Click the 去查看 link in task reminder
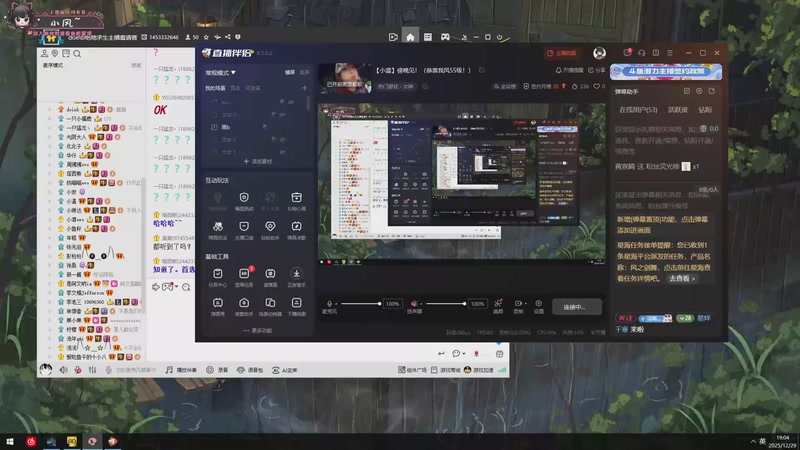800x450 pixels. coord(683,279)
